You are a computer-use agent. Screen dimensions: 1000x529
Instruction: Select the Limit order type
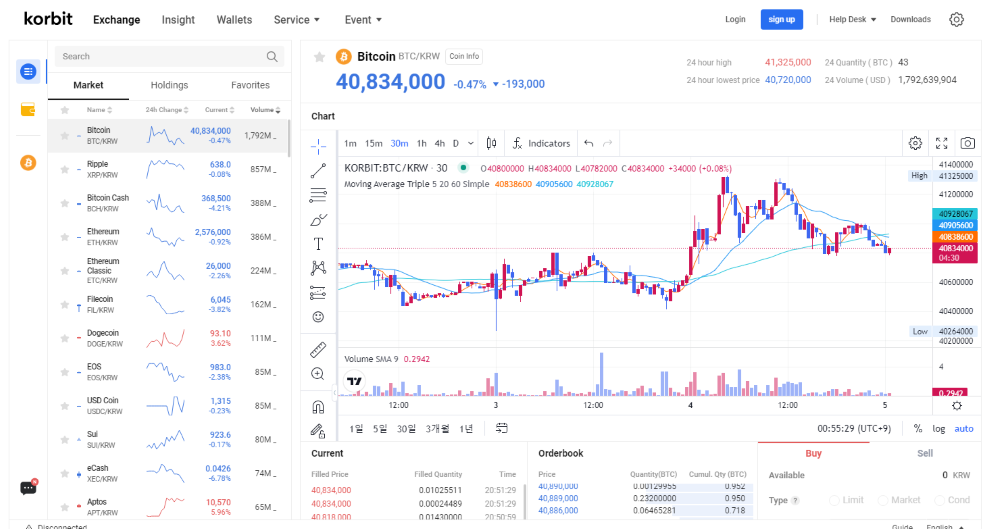(846, 500)
